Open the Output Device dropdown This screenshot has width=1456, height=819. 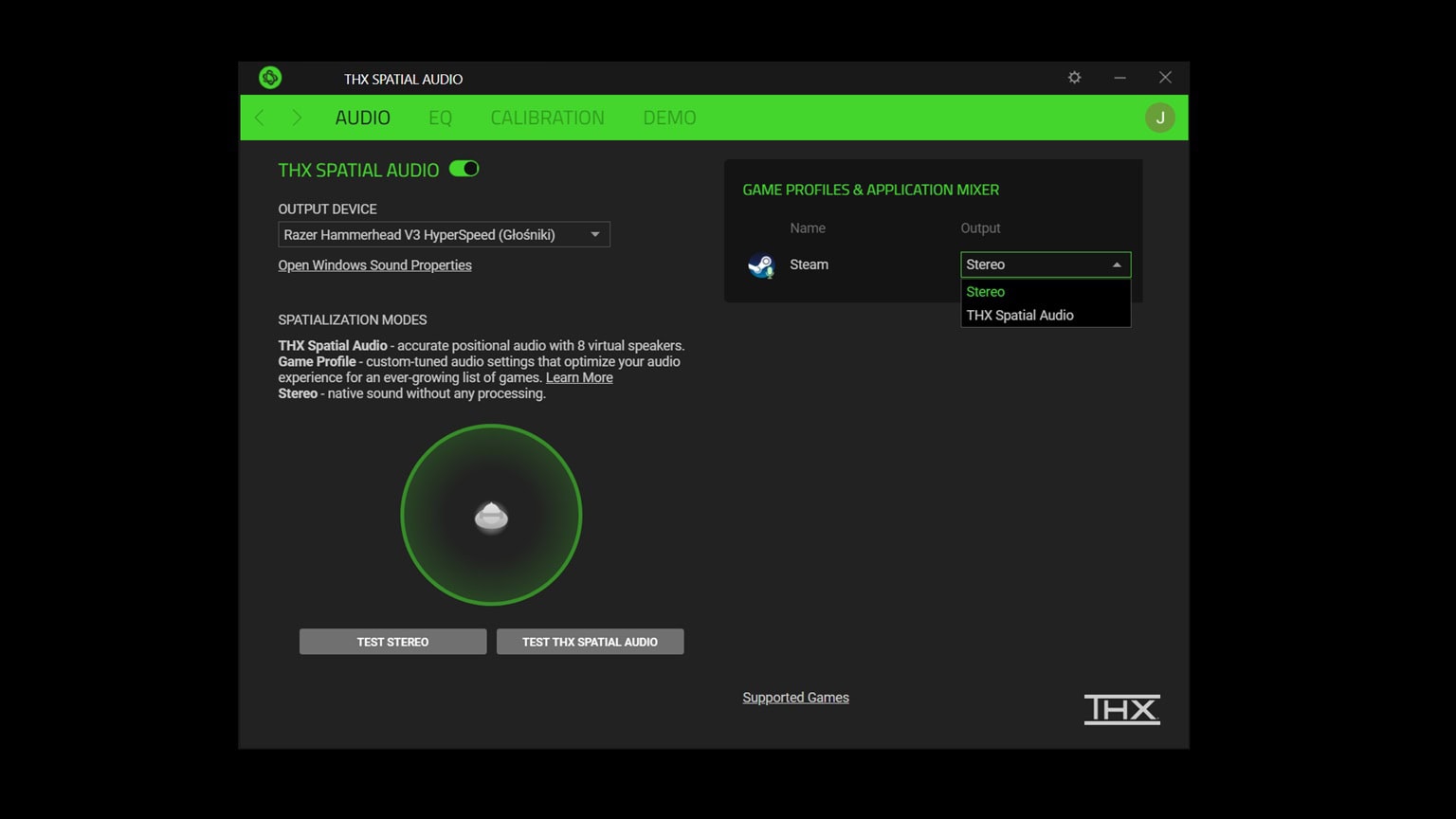click(x=444, y=235)
